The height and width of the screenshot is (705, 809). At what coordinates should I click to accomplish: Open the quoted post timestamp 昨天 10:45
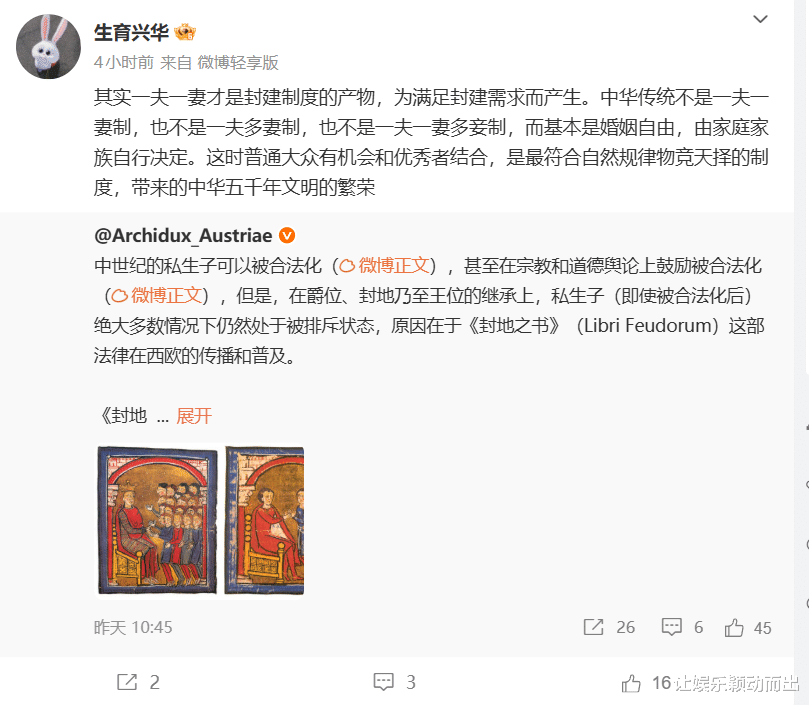(133, 628)
